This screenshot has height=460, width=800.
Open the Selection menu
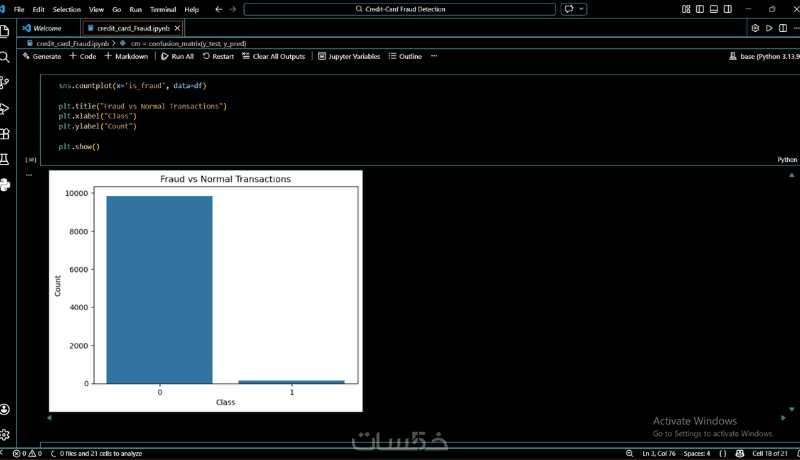pos(67,9)
